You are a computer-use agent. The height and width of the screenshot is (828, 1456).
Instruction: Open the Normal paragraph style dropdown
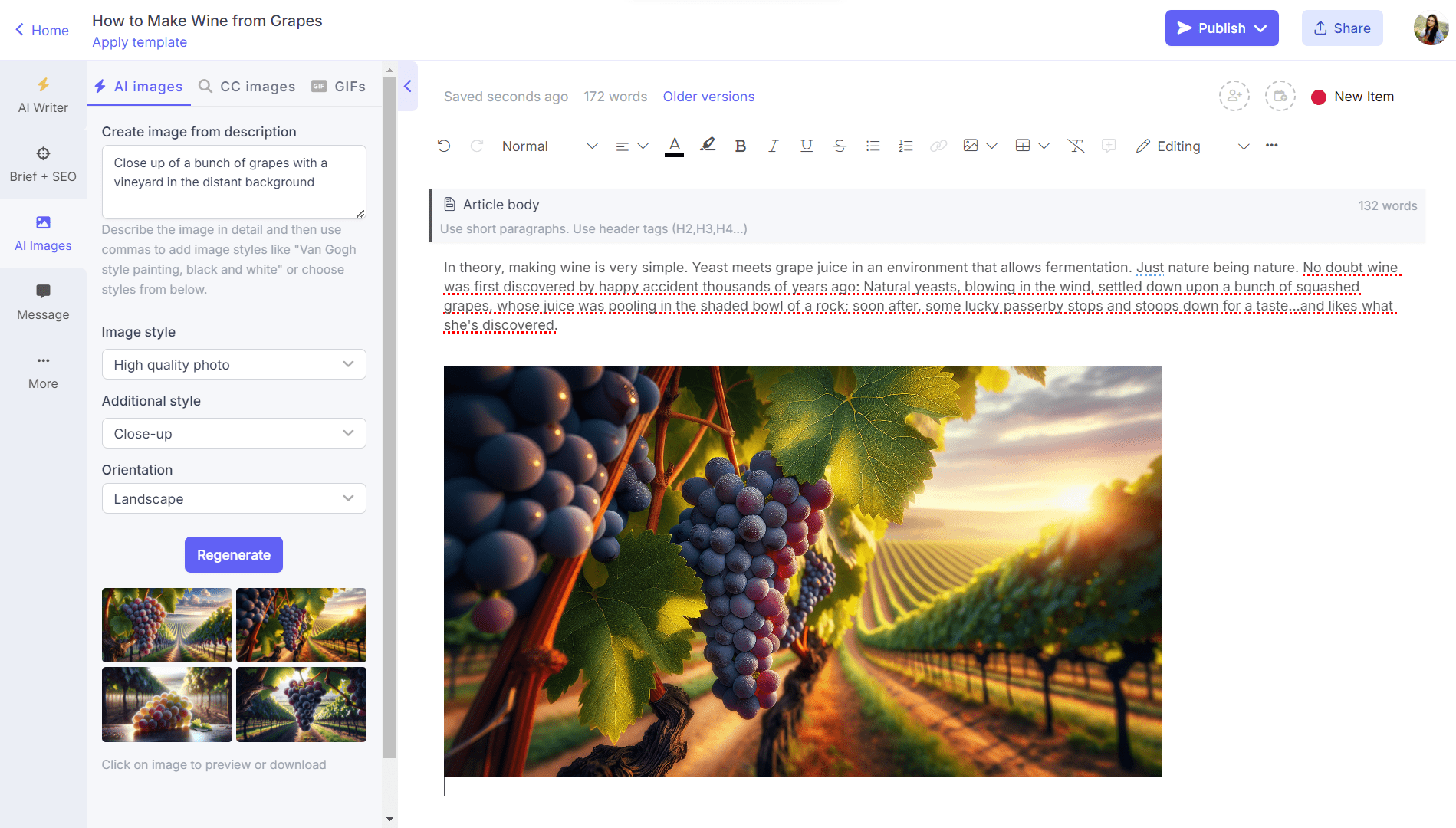(550, 146)
